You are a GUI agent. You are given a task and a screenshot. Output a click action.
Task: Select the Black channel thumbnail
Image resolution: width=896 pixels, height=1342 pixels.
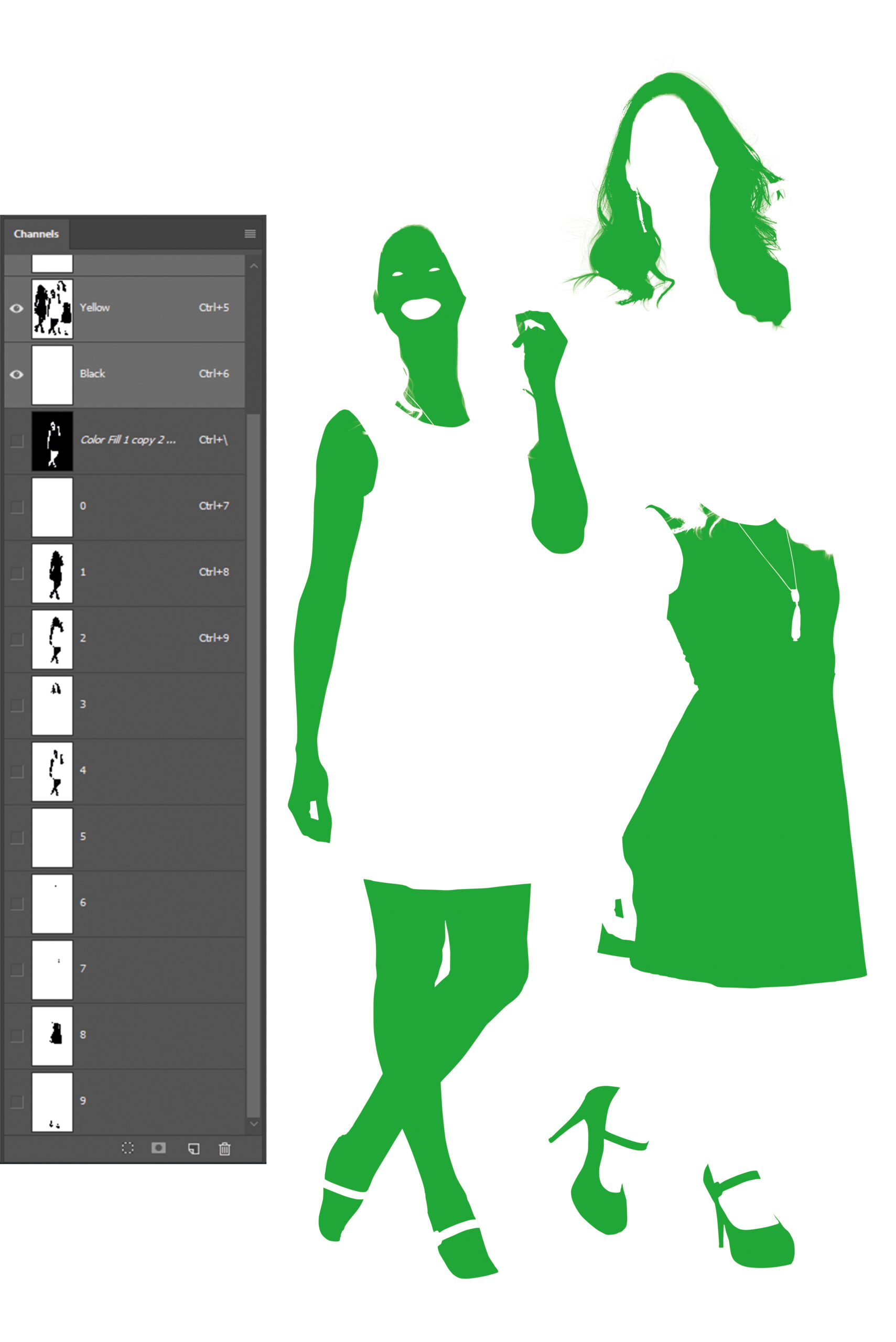tap(52, 375)
